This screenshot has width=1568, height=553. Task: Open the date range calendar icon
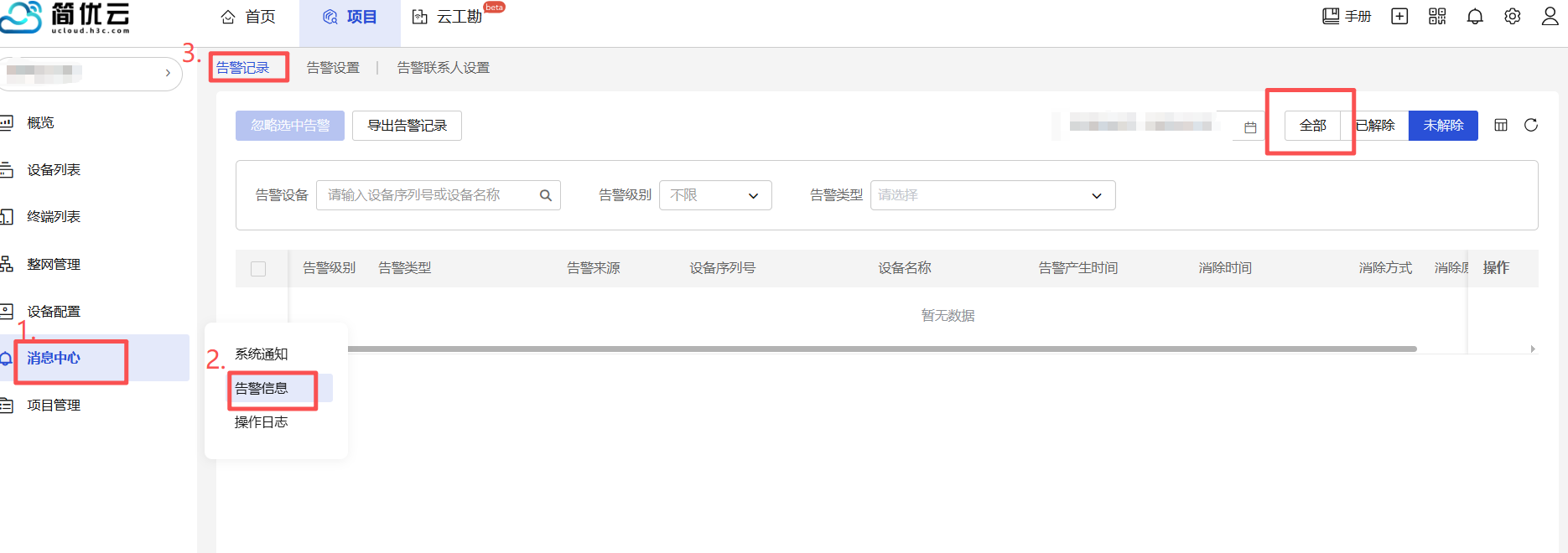pos(1250,127)
